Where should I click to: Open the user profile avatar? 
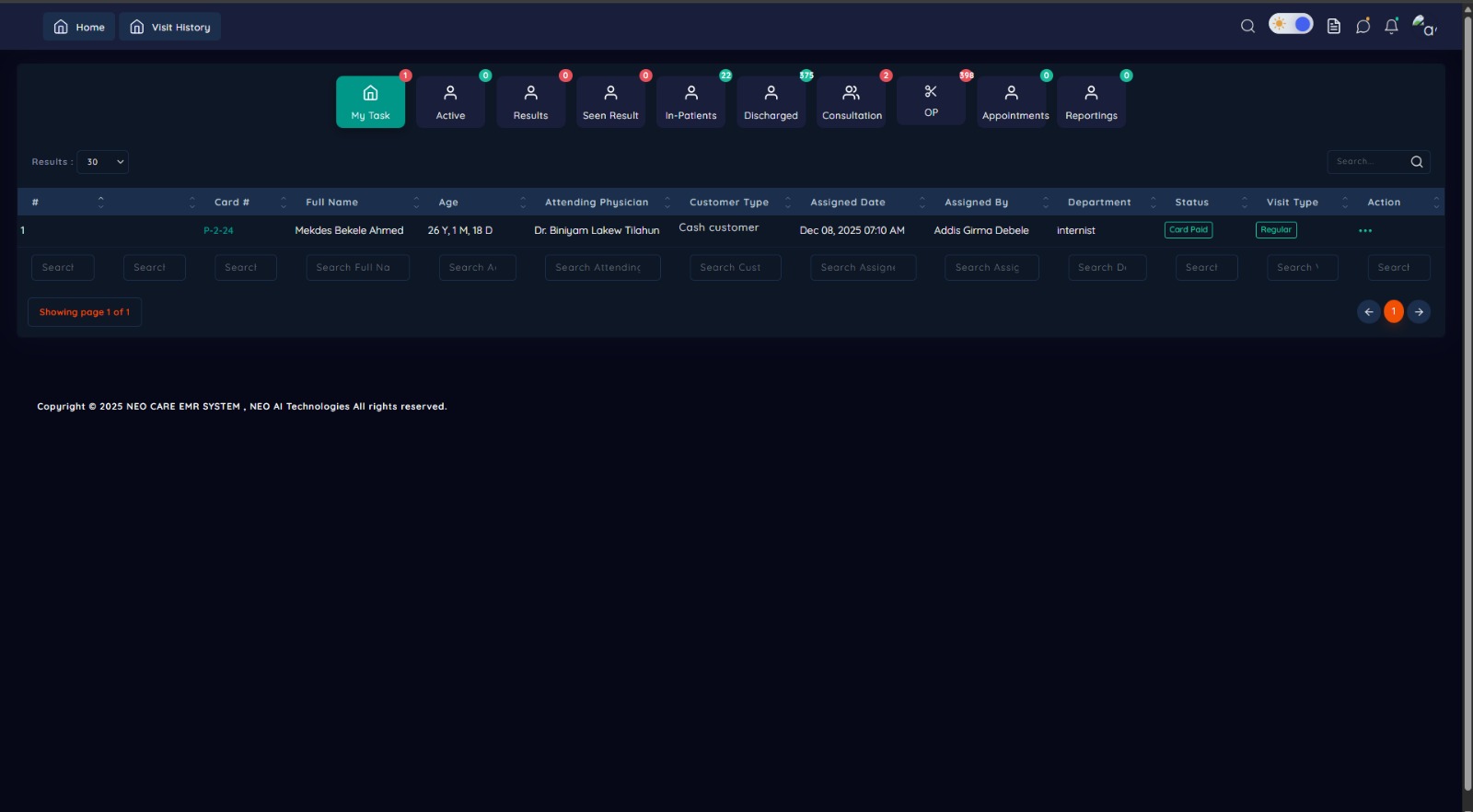1423,26
